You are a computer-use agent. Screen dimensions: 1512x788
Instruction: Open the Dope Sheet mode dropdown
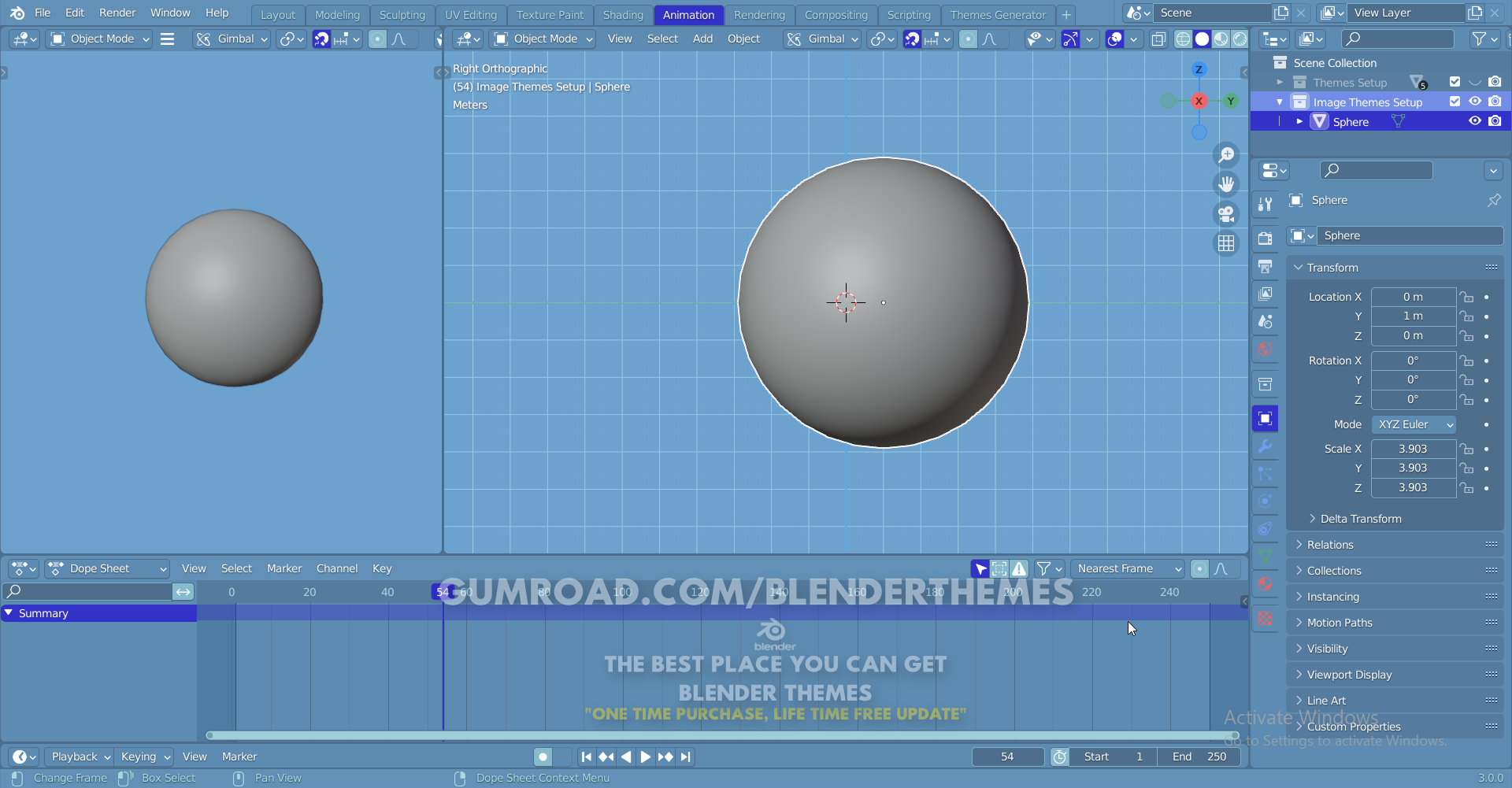107,568
